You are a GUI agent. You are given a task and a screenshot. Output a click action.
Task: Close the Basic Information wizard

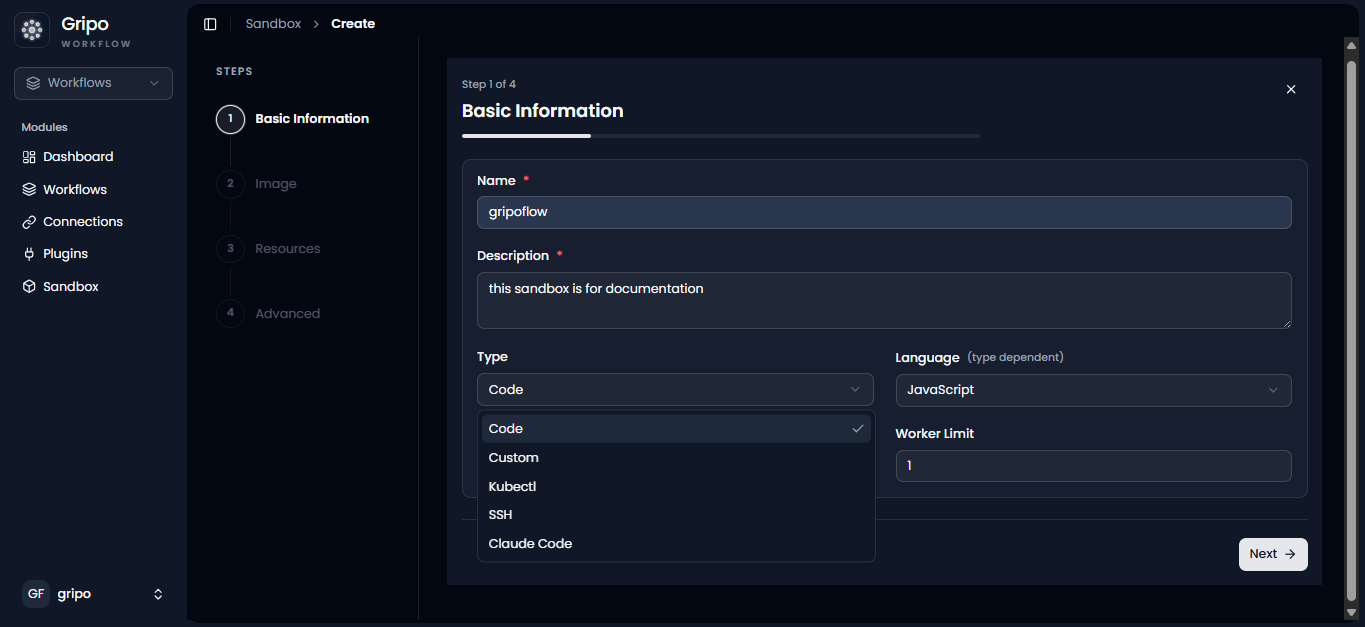click(x=1291, y=89)
